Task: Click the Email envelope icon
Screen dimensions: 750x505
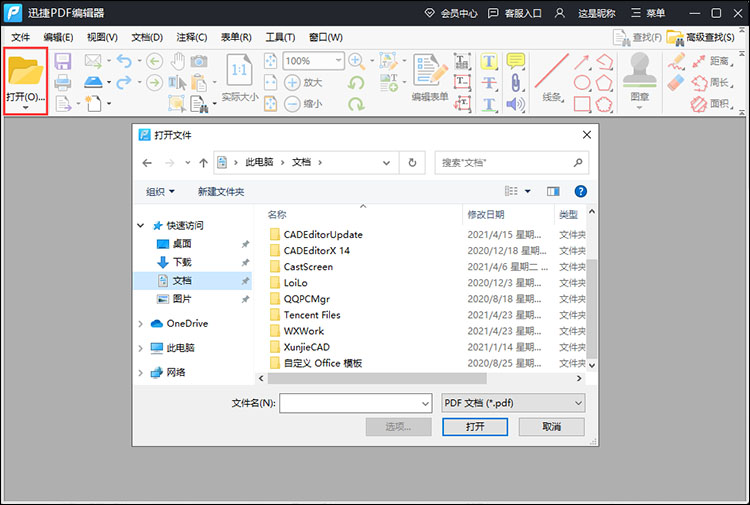Action: coord(93,61)
